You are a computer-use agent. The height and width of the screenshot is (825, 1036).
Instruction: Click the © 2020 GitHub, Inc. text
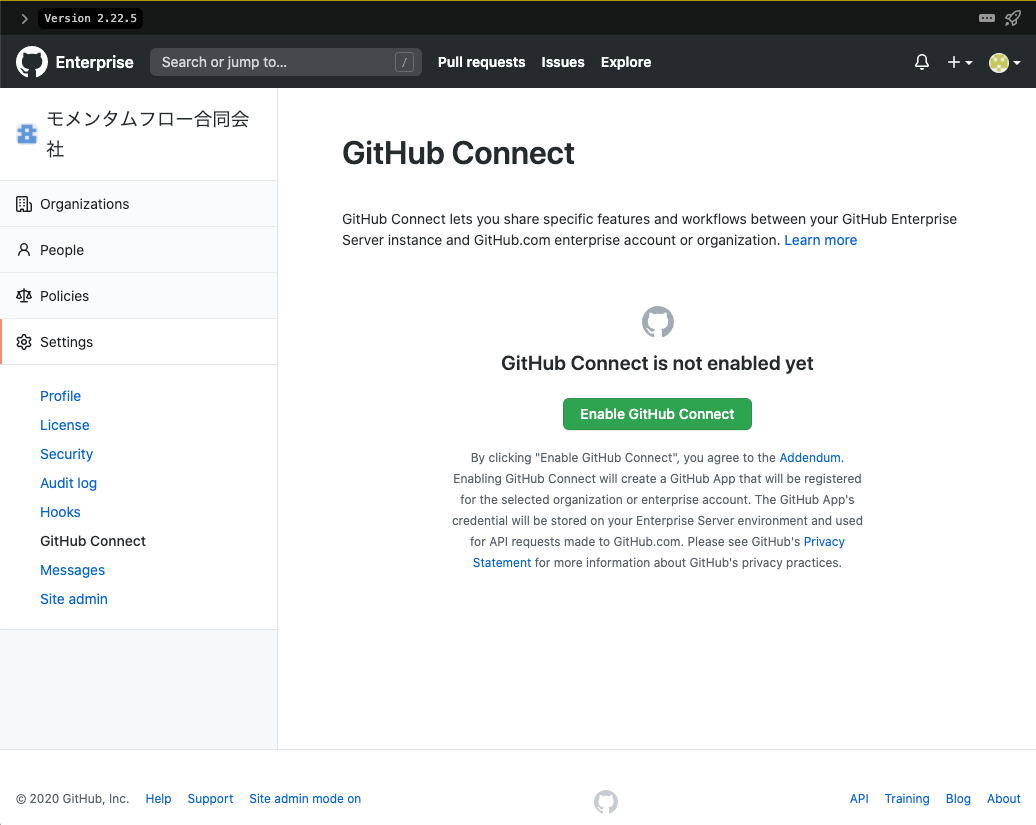[73, 799]
